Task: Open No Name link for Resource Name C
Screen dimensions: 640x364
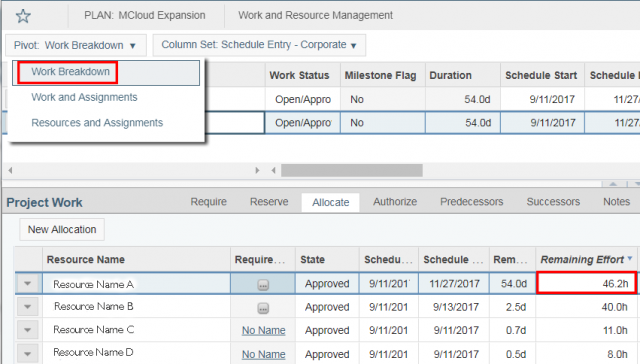Action: click(x=264, y=331)
